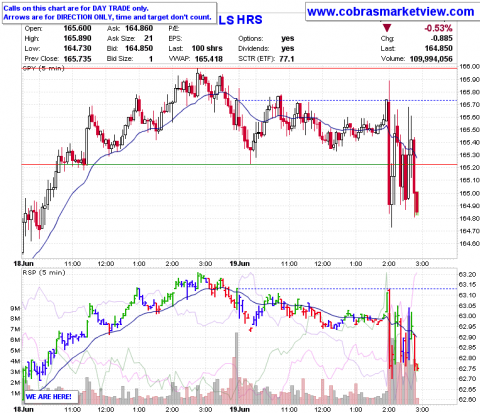Click the 164.60 price axis label
480x413 pixels.
tap(470, 244)
